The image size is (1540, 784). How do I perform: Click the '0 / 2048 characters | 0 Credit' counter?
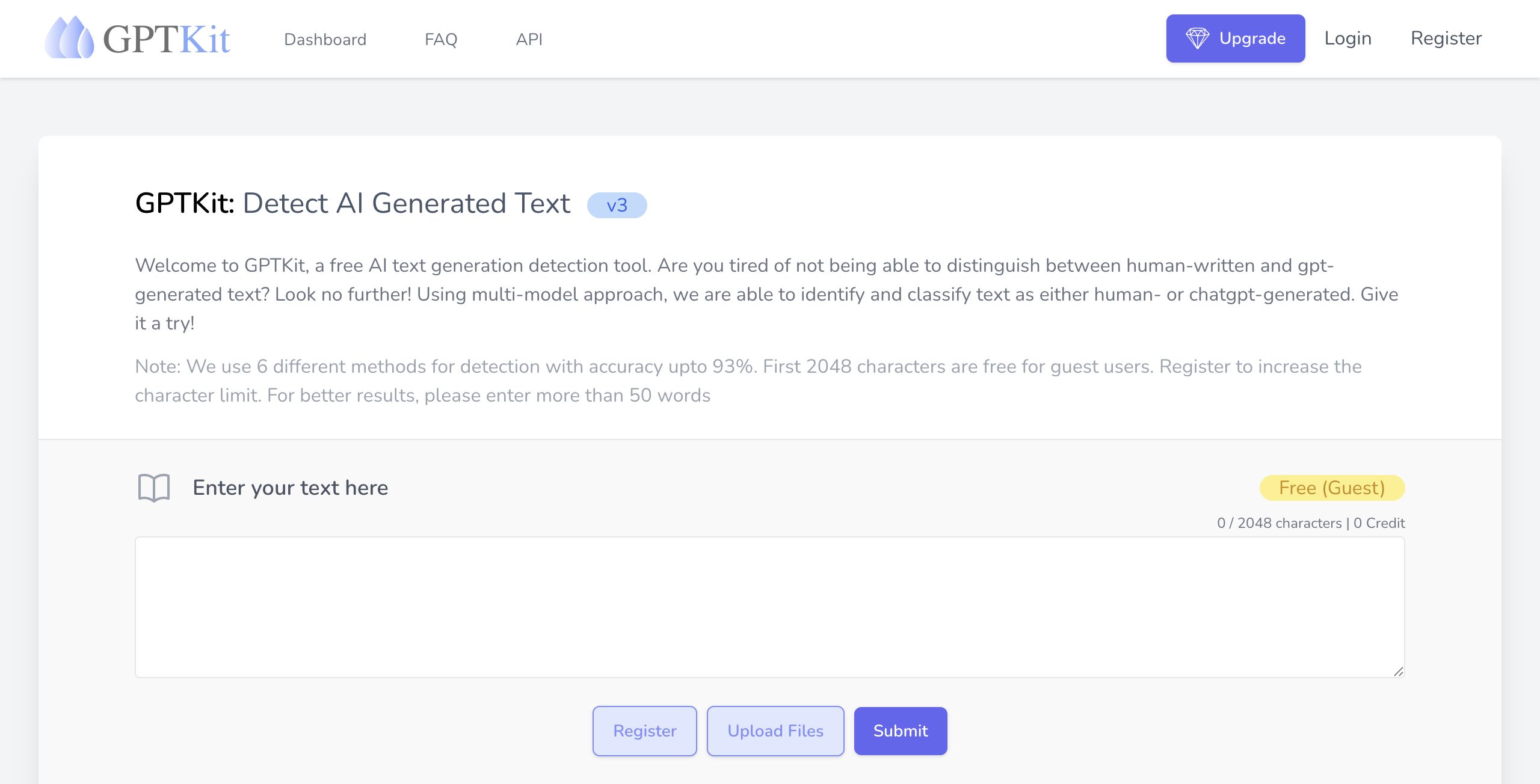pyautogui.click(x=1311, y=523)
